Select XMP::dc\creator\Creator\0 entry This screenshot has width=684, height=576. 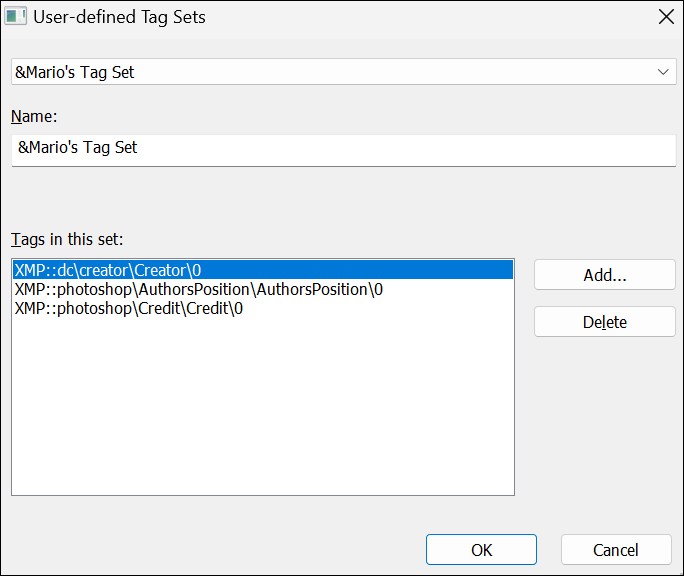(x=263, y=270)
